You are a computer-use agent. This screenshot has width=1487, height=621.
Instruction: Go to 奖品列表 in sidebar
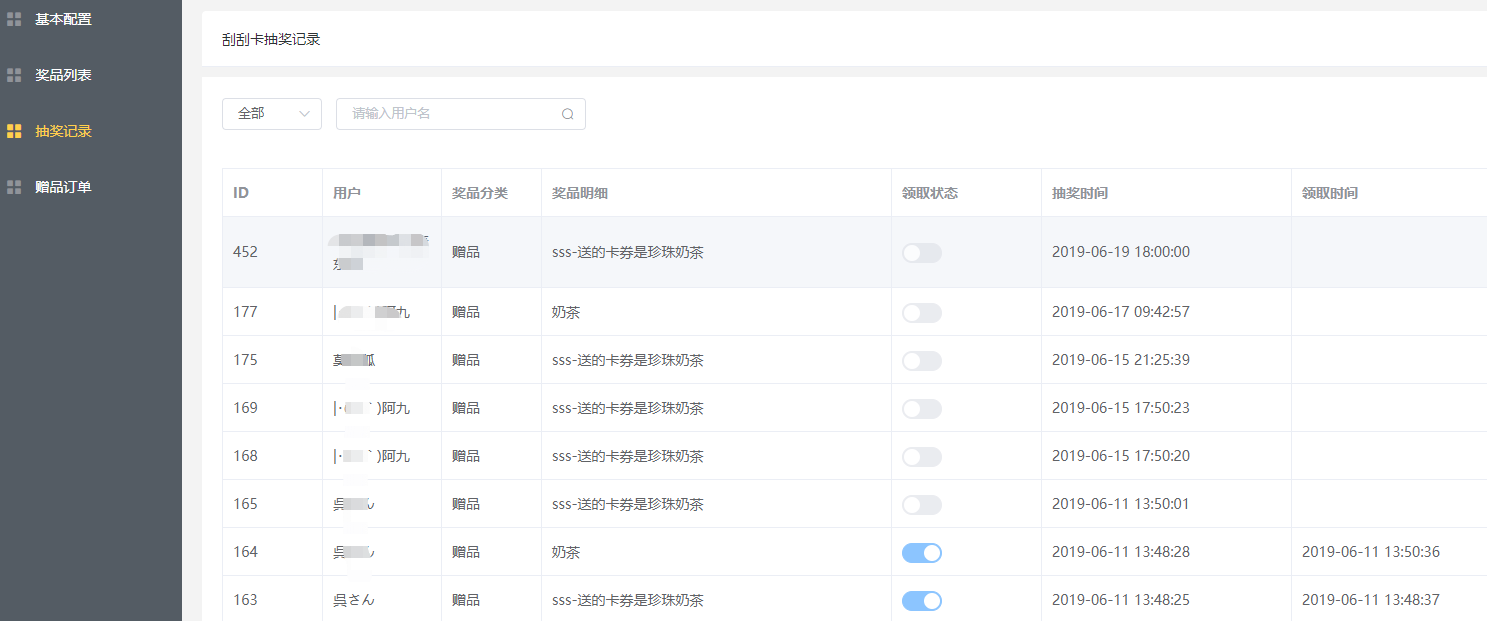[63, 75]
